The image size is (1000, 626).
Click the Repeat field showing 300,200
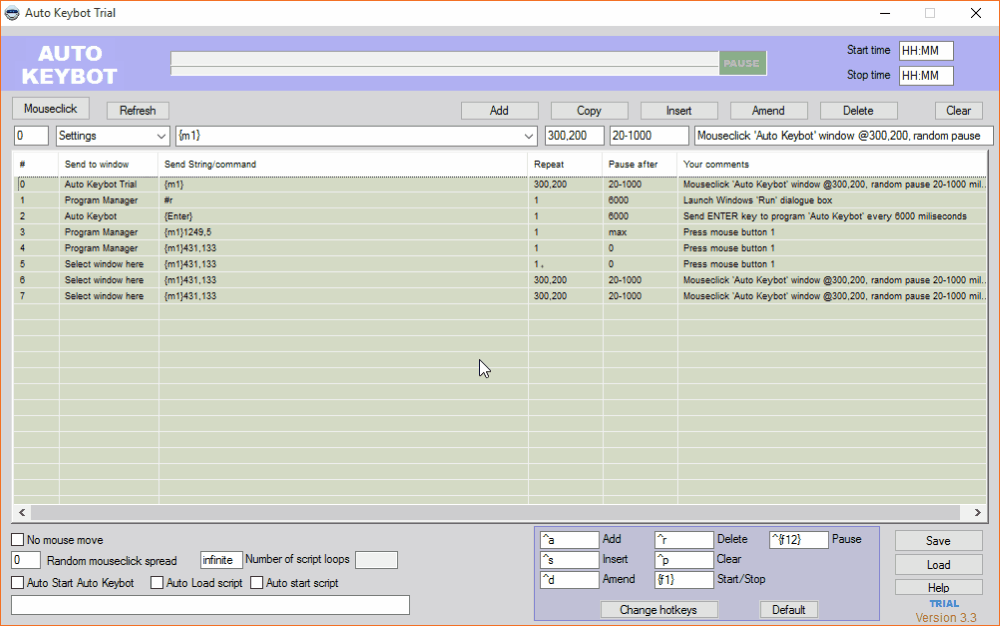click(x=575, y=136)
